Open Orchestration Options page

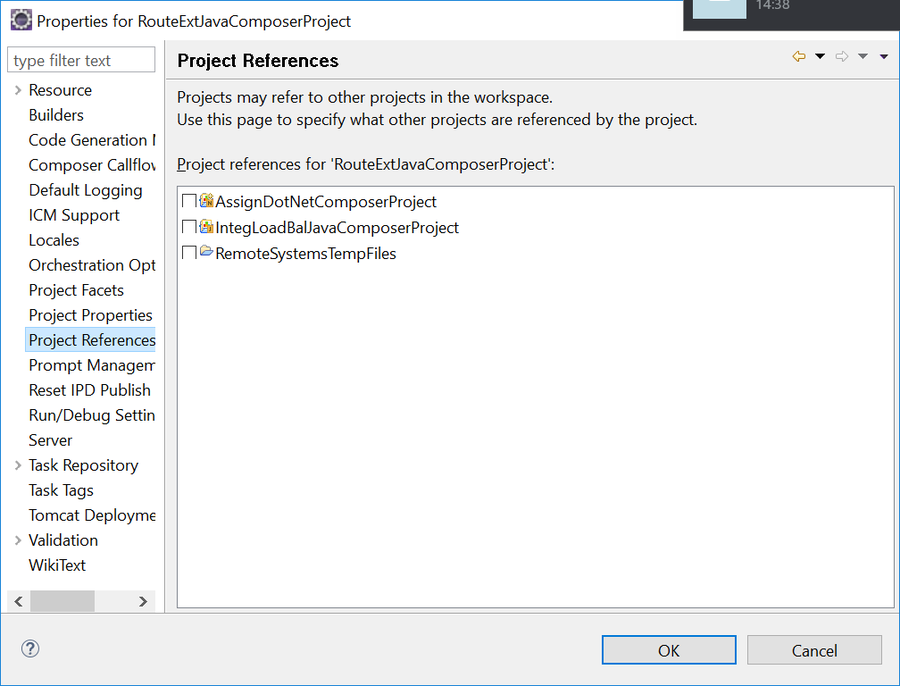pyautogui.click(x=92, y=265)
